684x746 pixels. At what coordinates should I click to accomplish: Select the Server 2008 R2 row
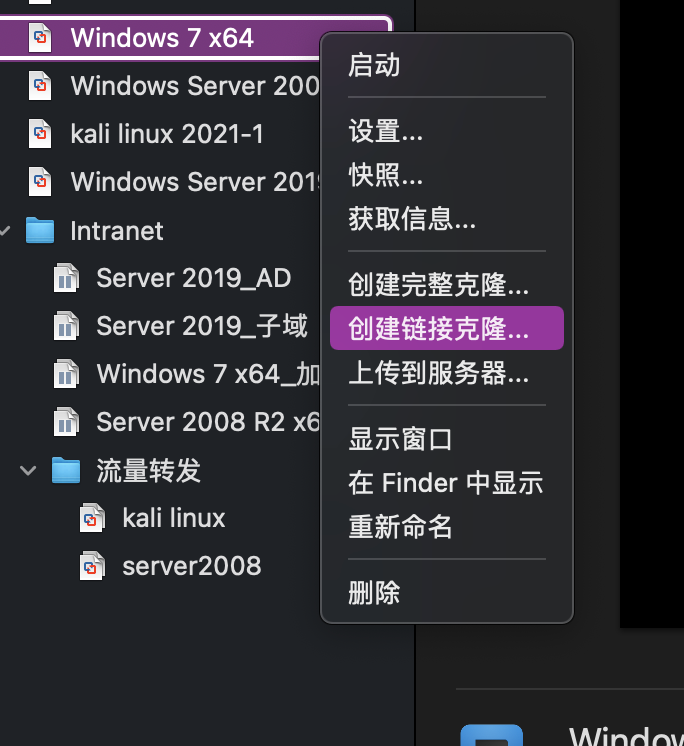point(208,422)
